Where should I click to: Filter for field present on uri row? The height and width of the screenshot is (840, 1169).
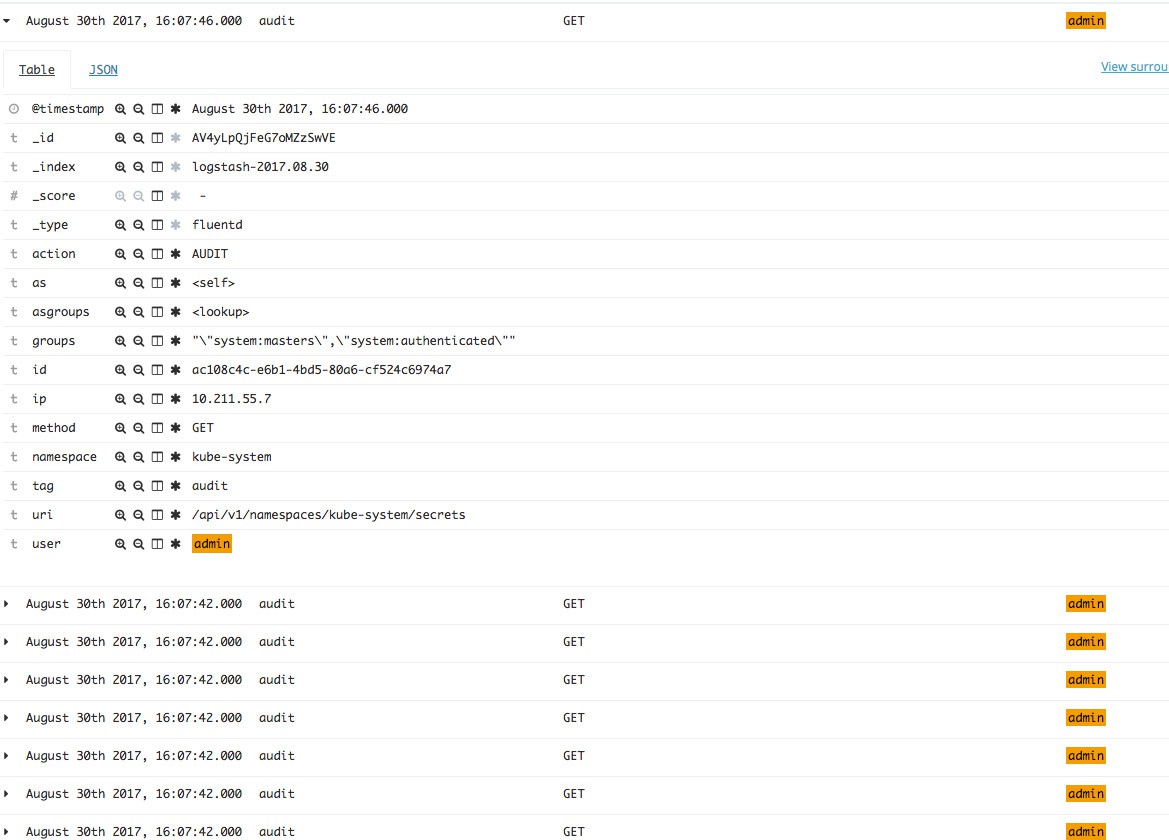(x=176, y=516)
